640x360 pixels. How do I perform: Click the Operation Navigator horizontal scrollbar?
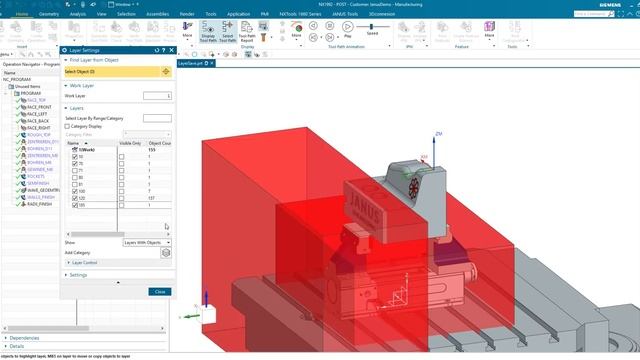coord(48,328)
